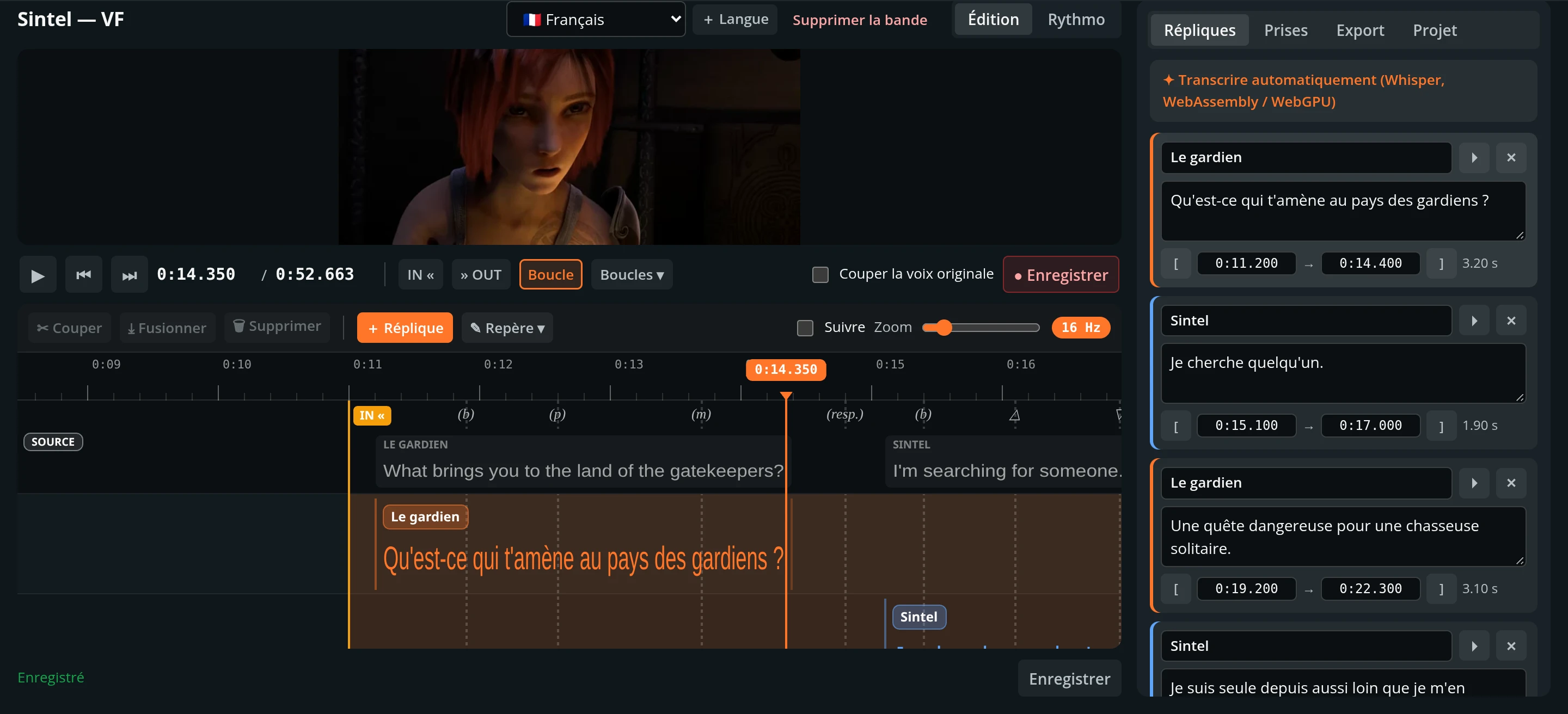Switch to Édition mode
1568x714 pixels.
994,20
